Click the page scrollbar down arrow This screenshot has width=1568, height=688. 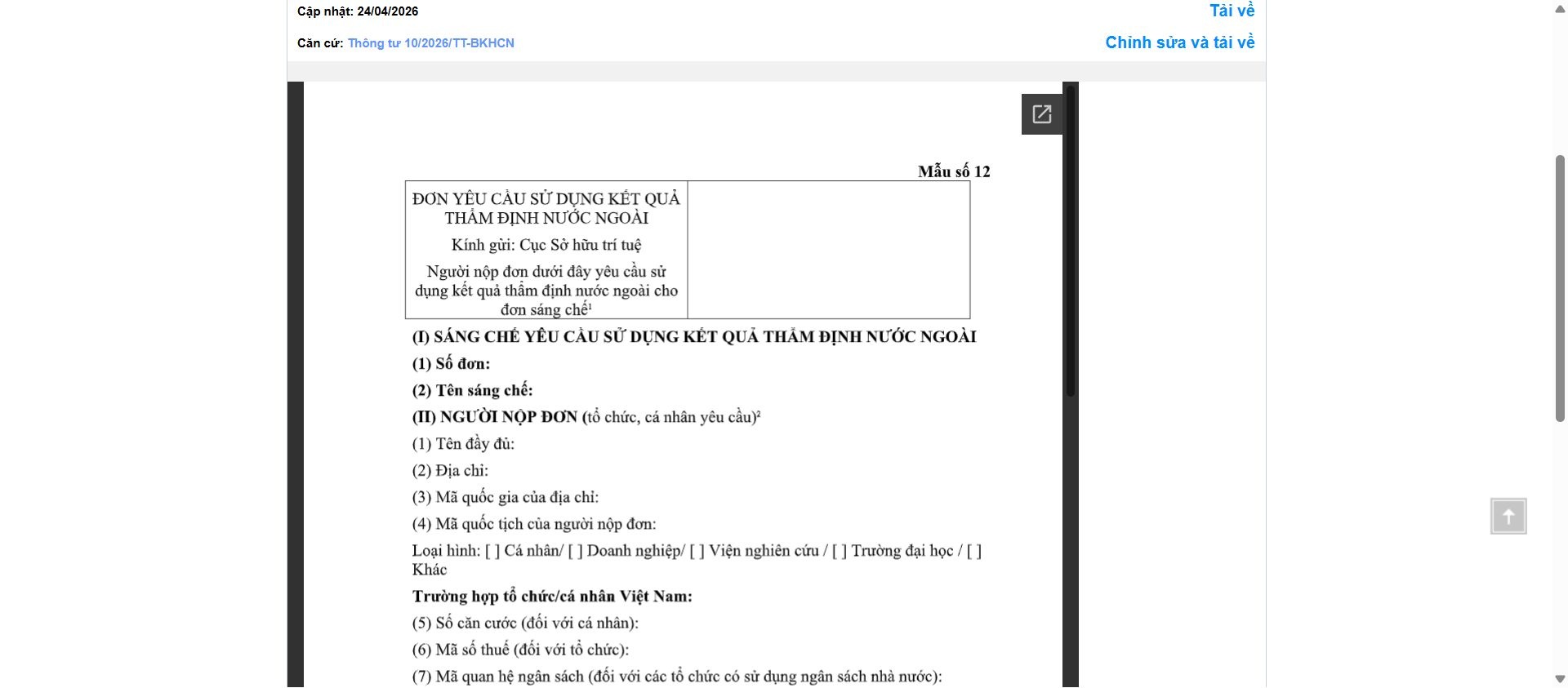[x=1560, y=679]
